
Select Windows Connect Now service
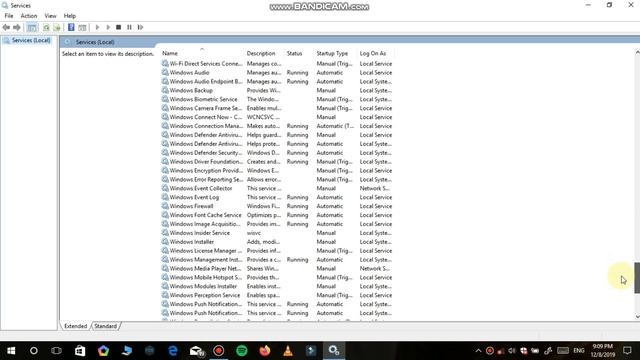point(277,117)
